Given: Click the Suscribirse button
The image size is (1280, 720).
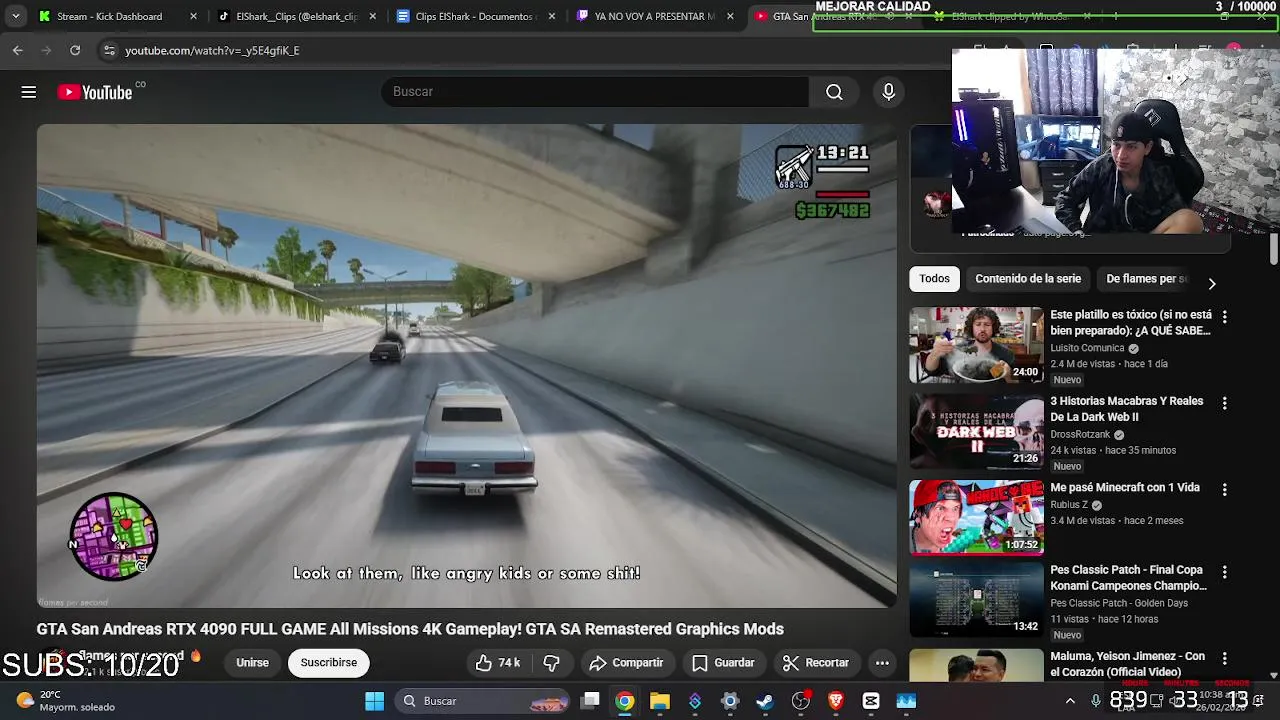Looking at the screenshot, I should [329, 663].
